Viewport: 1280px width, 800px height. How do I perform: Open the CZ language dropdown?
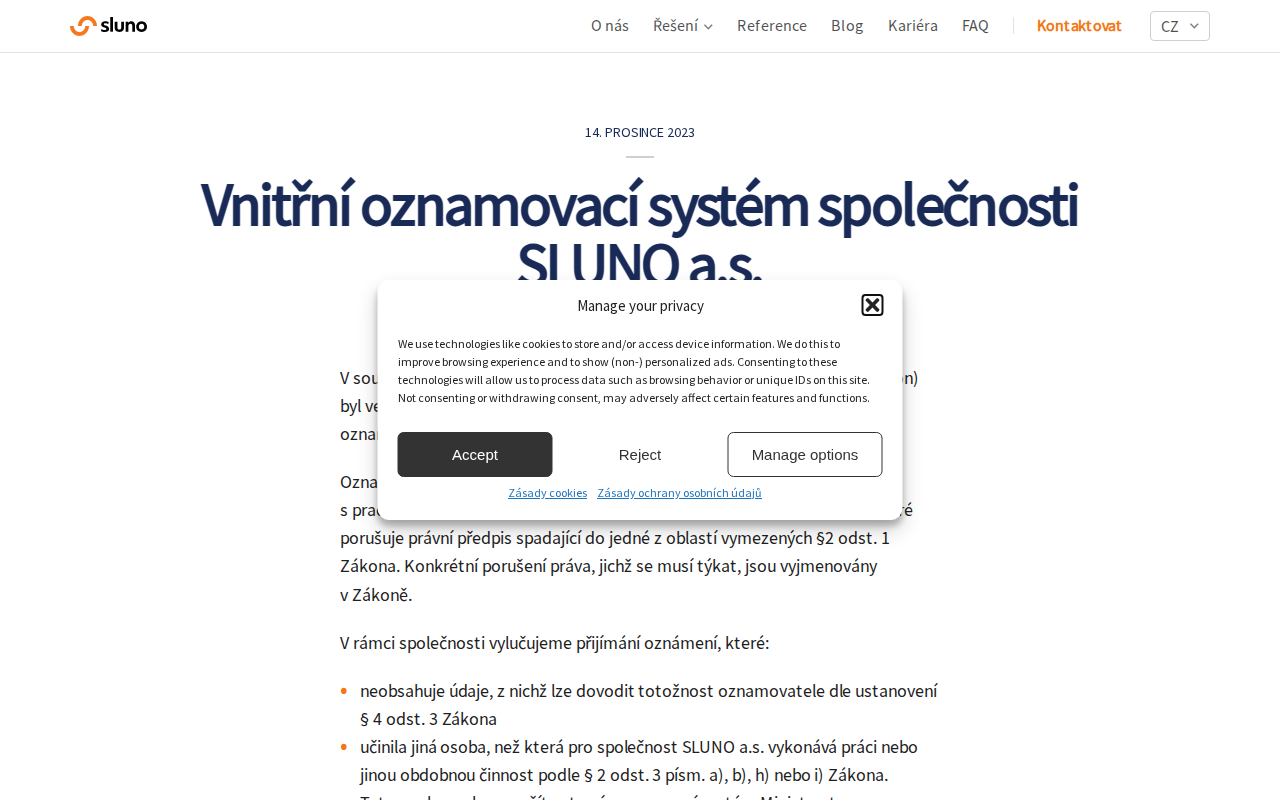(x=1180, y=26)
